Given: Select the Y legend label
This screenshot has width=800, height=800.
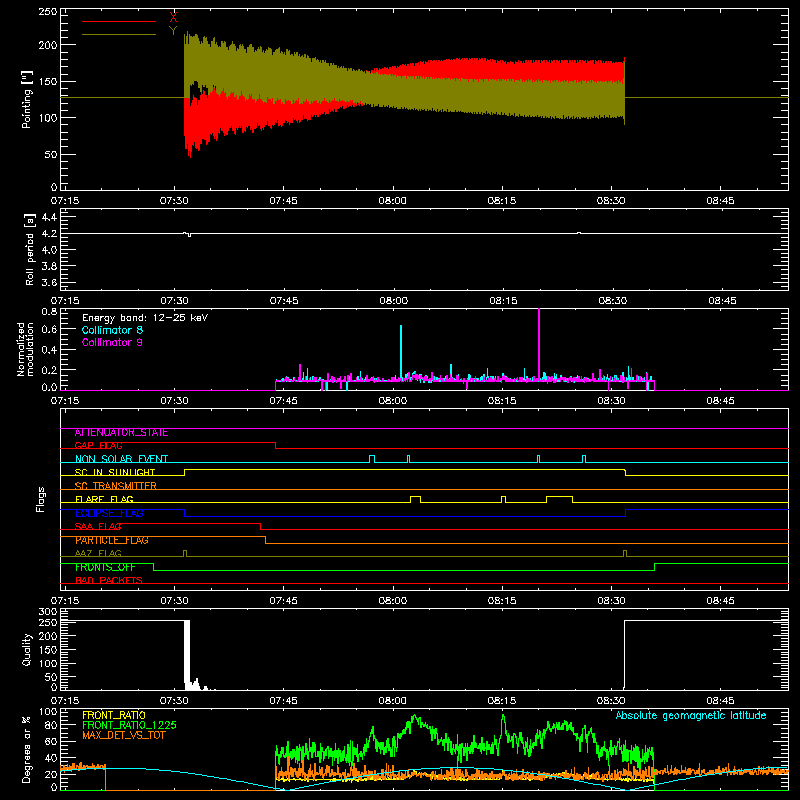Looking at the screenshot, I should pyautogui.click(x=173, y=31).
